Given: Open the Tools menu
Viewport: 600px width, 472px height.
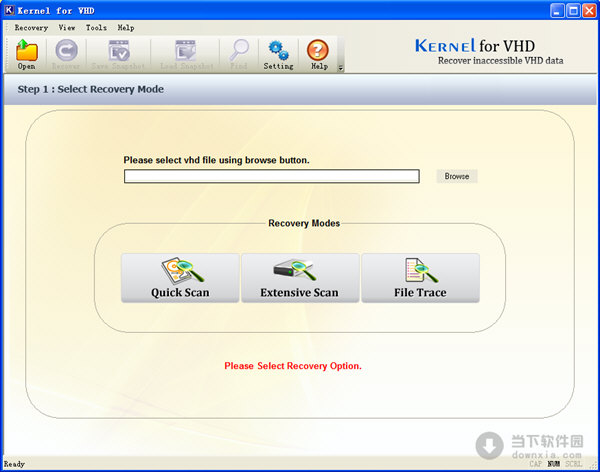Looking at the screenshot, I should (96, 28).
